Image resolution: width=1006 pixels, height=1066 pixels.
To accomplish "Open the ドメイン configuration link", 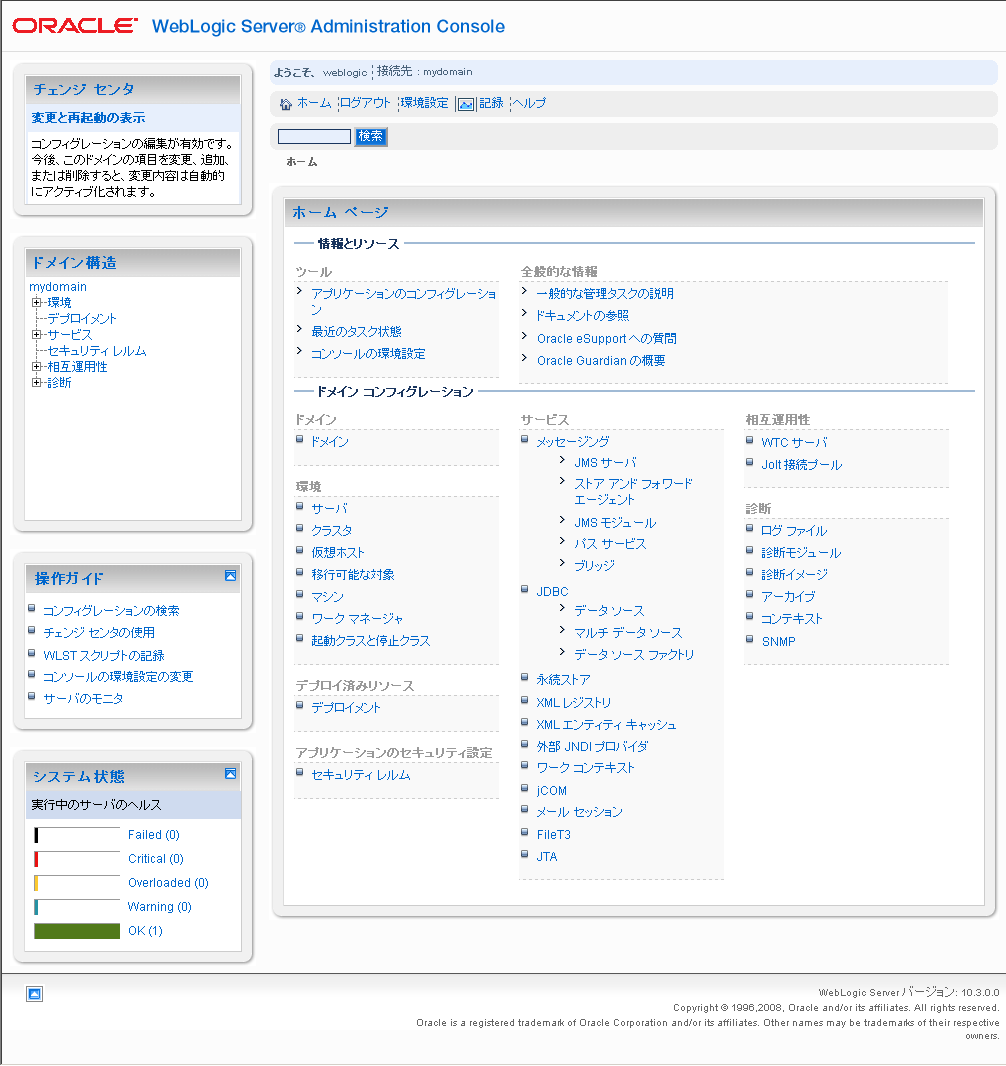I will tap(330, 442).
